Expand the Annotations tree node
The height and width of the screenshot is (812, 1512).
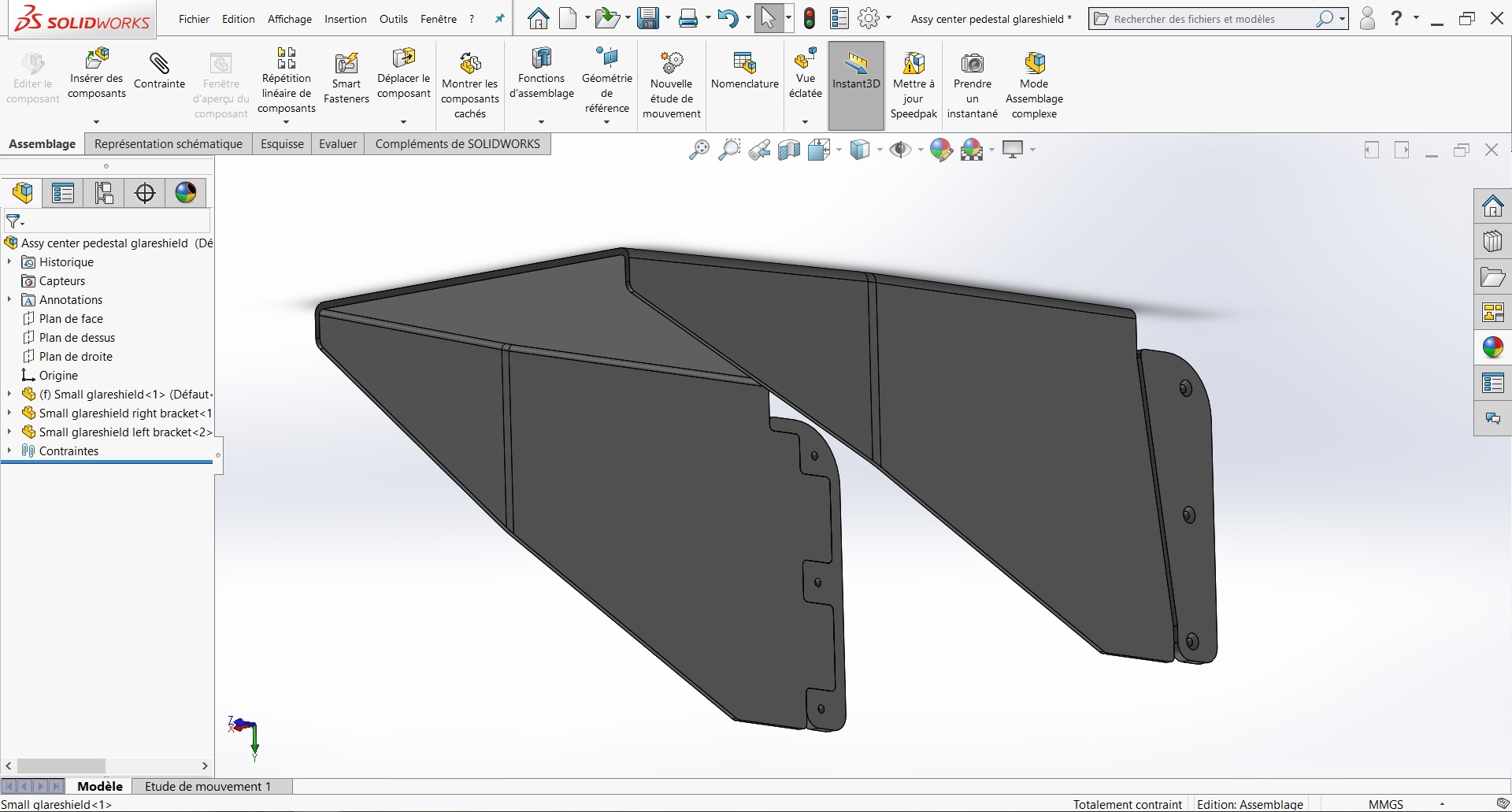9,300
